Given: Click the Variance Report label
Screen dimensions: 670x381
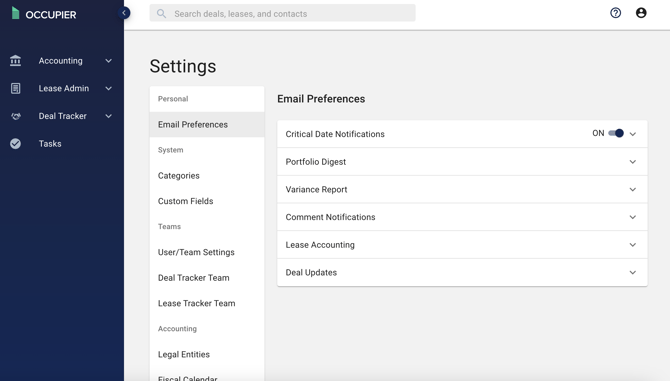Looking at the screenshot, I should 316,190.
